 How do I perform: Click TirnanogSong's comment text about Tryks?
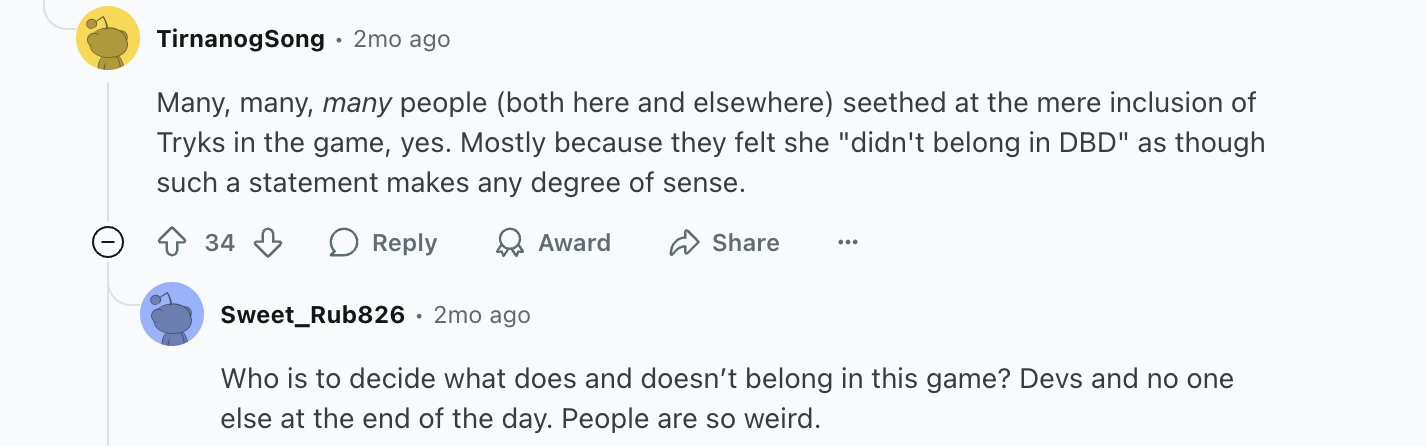[x=700, y=142]
